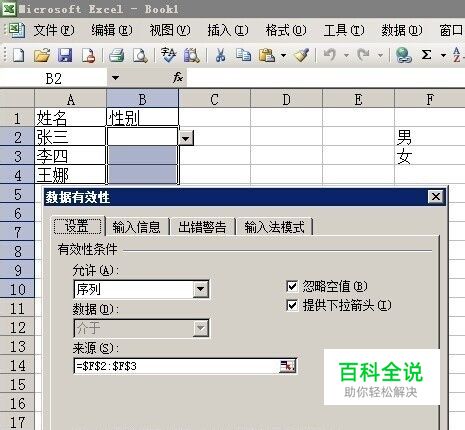
Task: Switch to the 输入法模式 tab
Action: (x=274, y=227)
